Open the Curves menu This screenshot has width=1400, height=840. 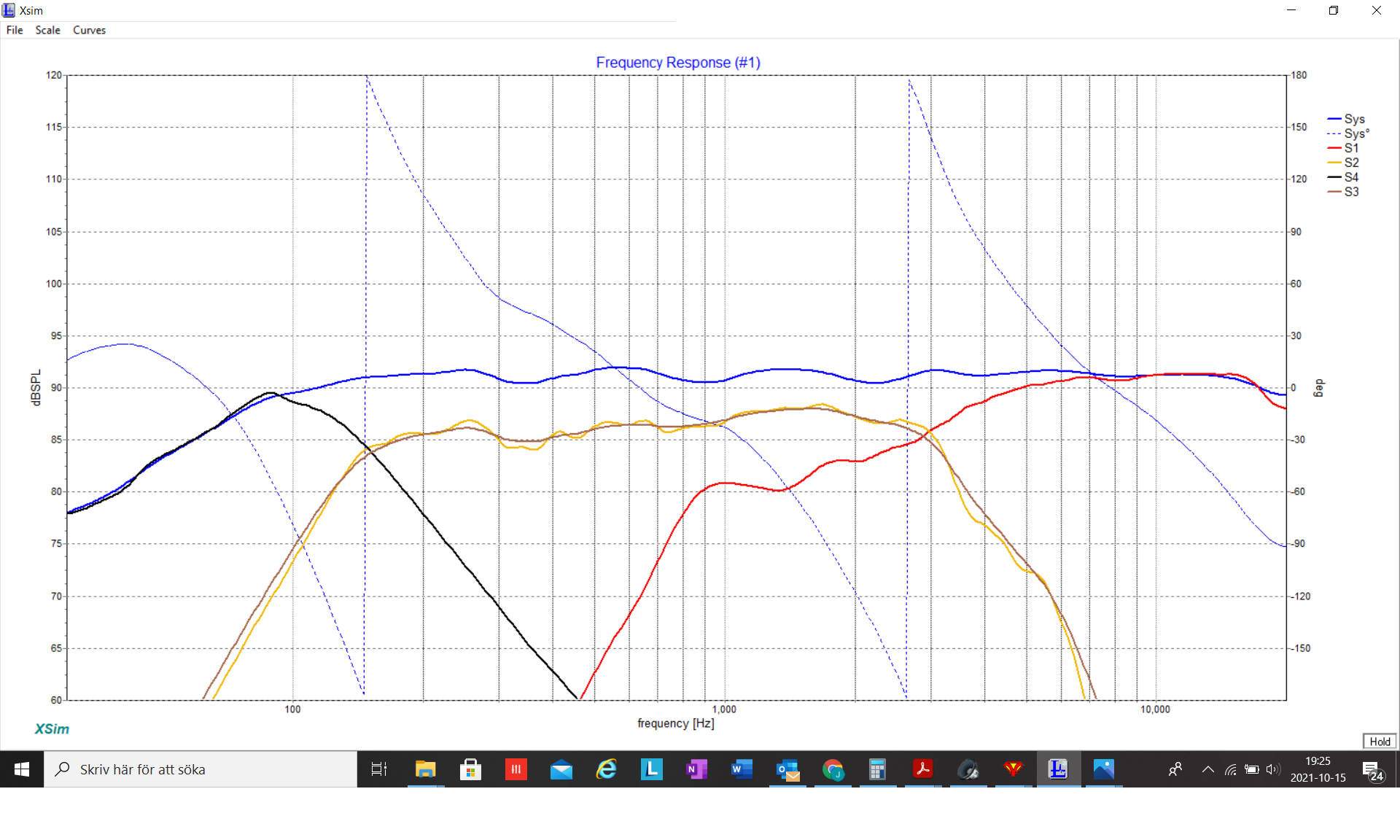89,30
